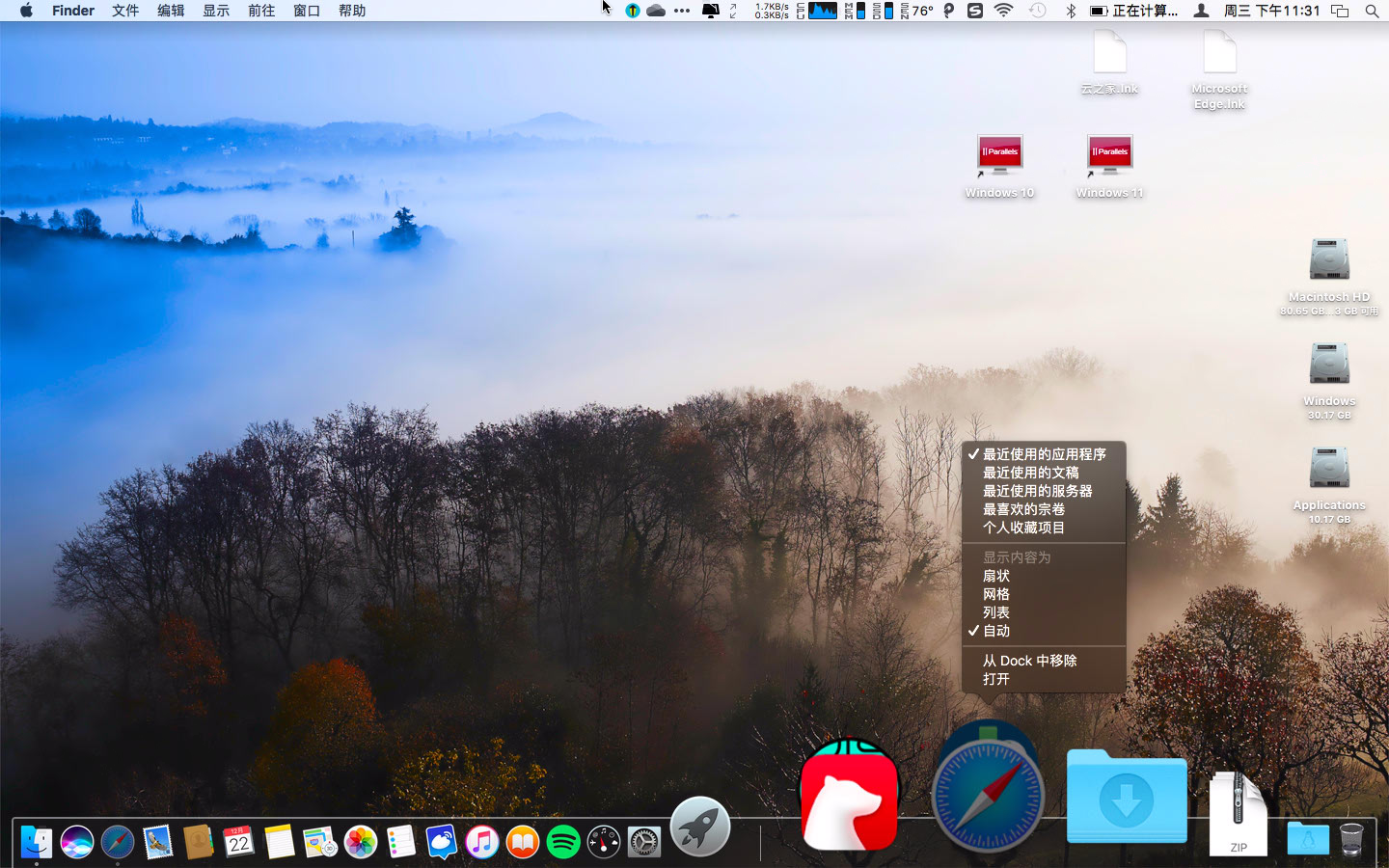Expand the 前往 menu in menu bar
This screenshot has width=1389, height=868.
point(261,11)
